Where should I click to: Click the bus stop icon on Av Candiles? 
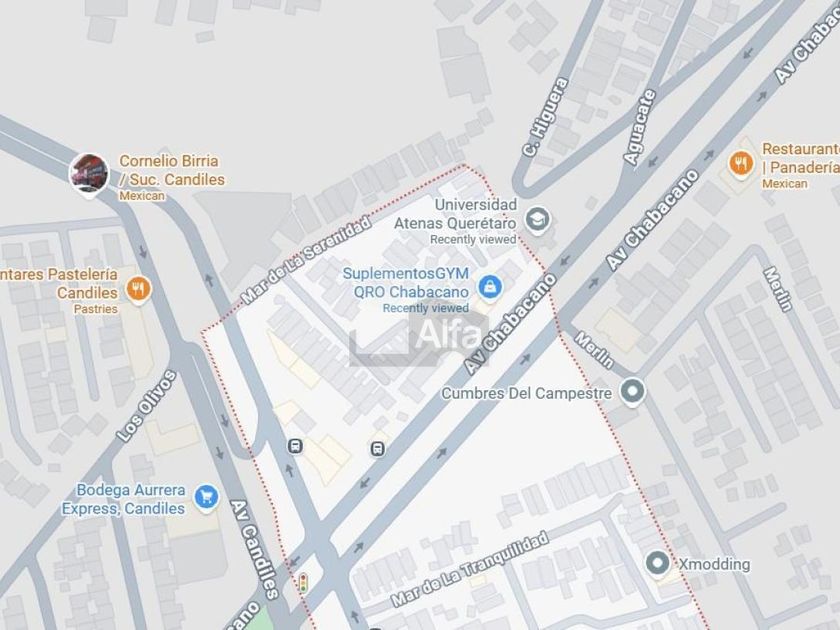tap(295, 446)
